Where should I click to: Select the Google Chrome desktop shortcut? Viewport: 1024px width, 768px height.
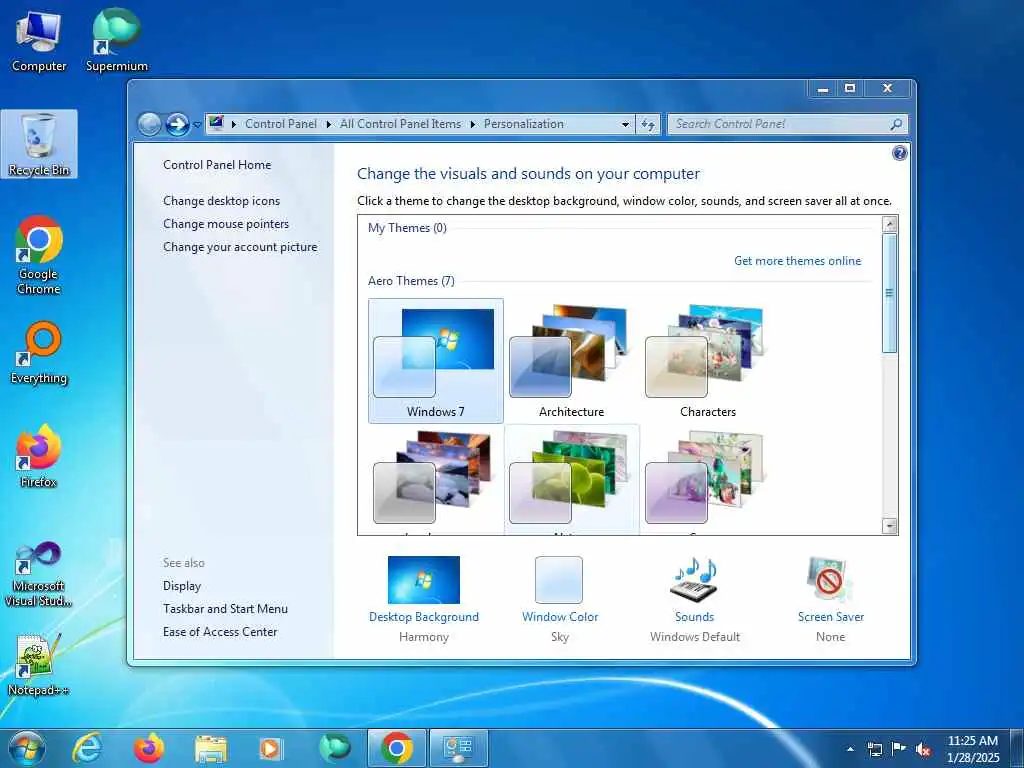[39, 255]
